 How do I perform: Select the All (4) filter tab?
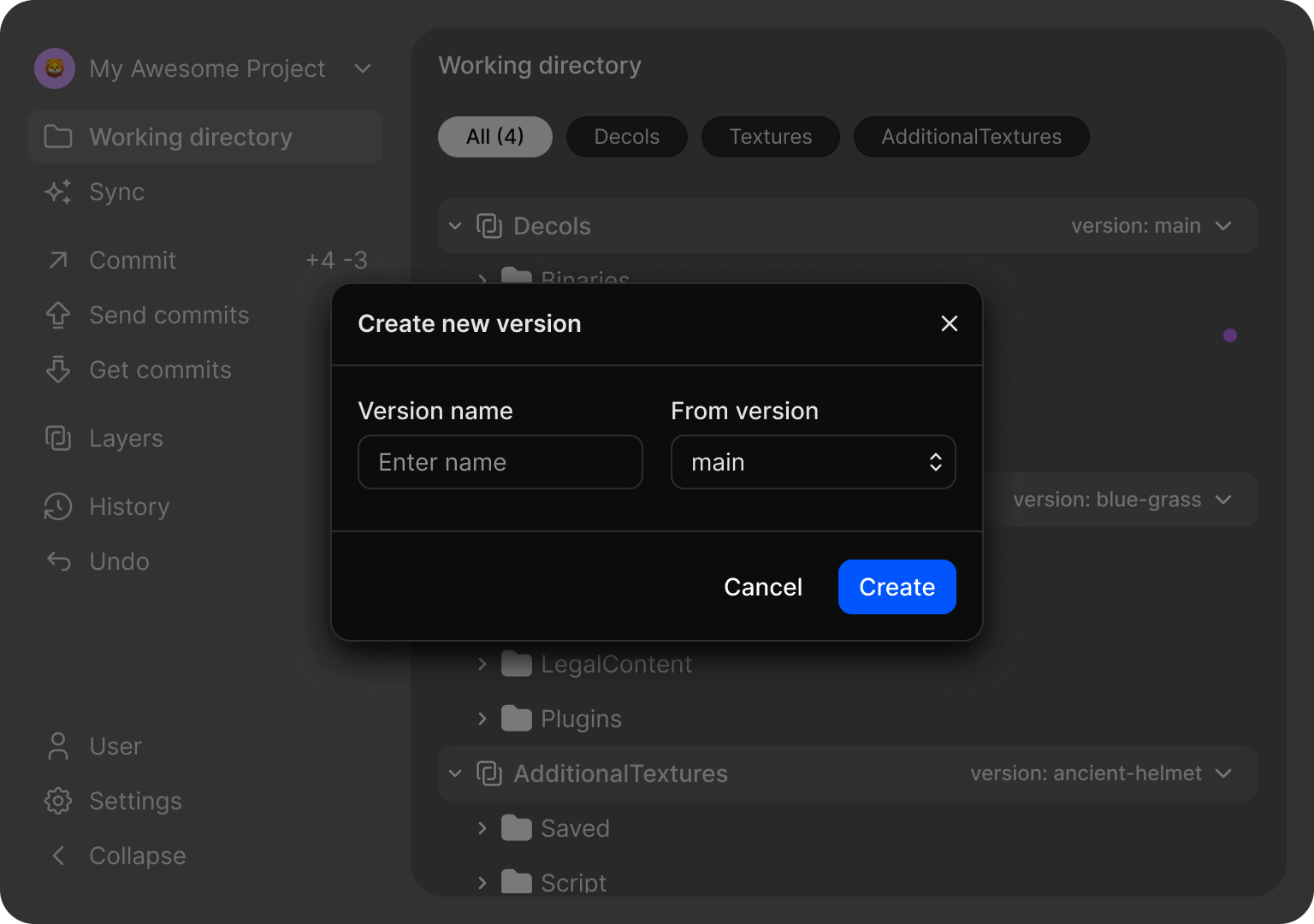coord(494,137)
